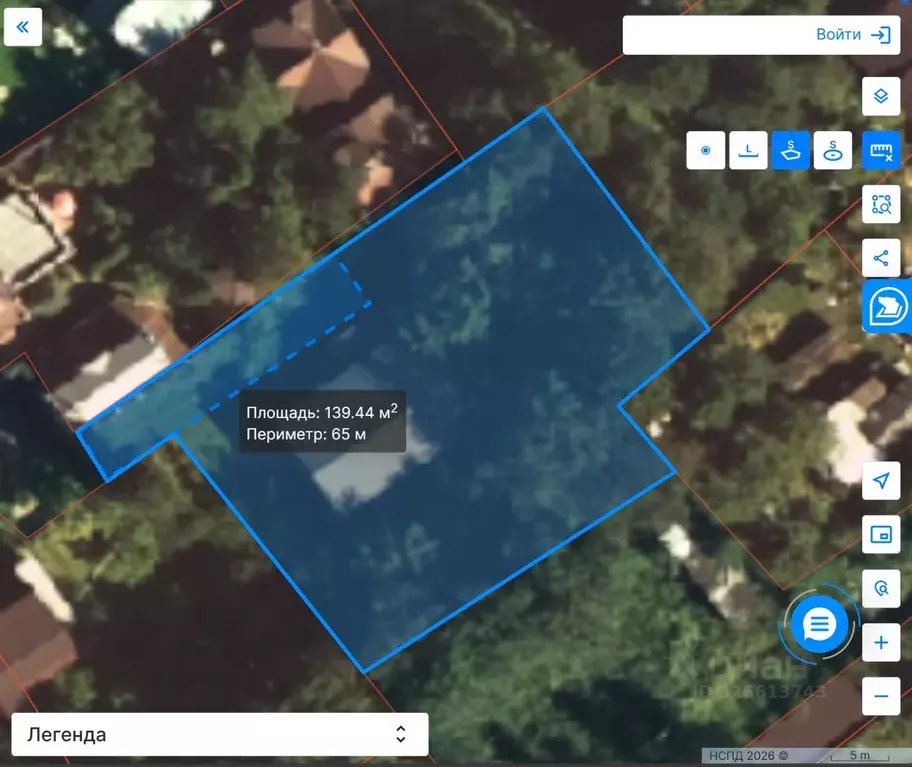
Task: Click the share map icon
Action: tap(881, 258)
